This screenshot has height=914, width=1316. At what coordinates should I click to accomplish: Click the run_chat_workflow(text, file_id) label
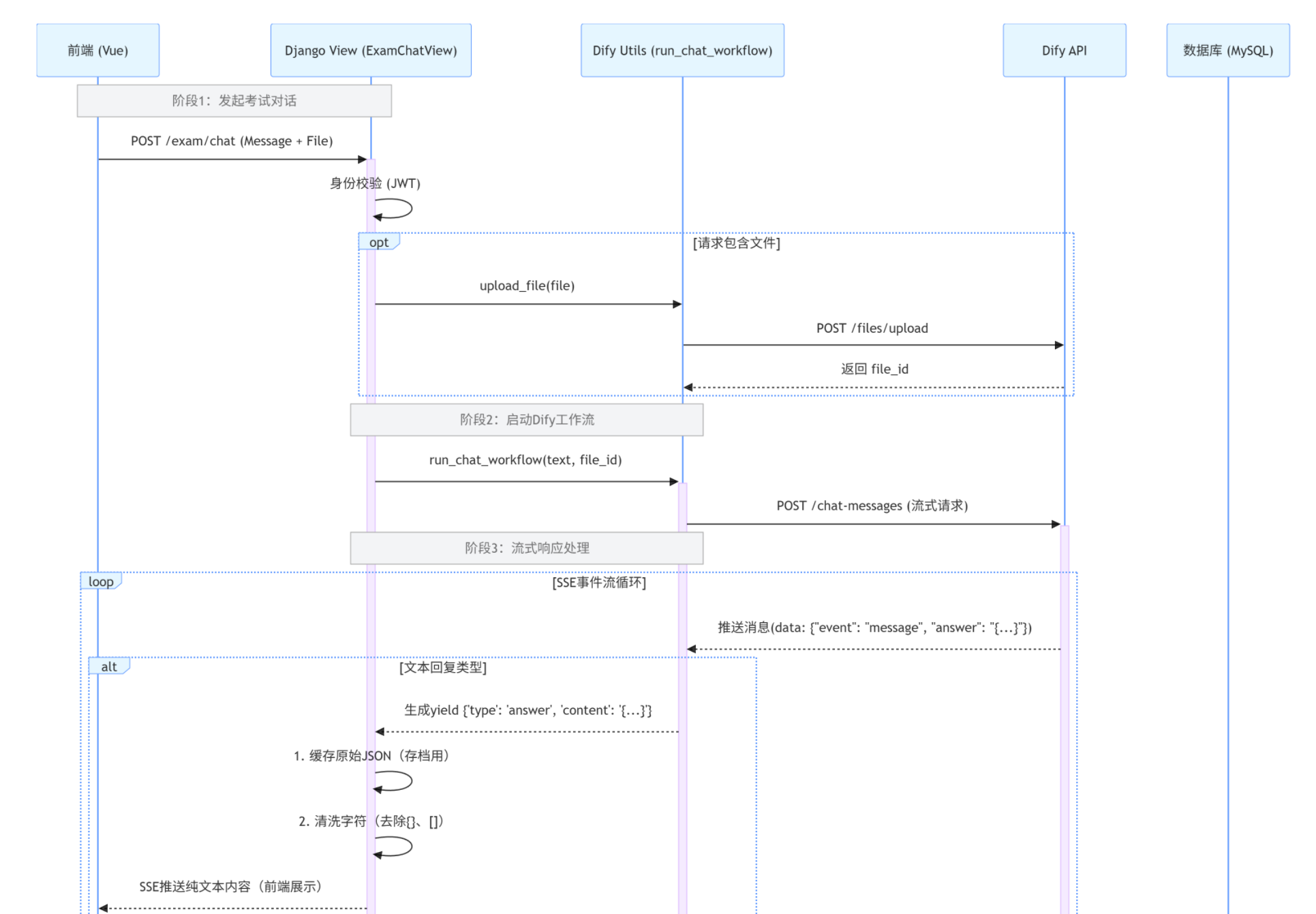pyautogui.click(x=525, y=460)
